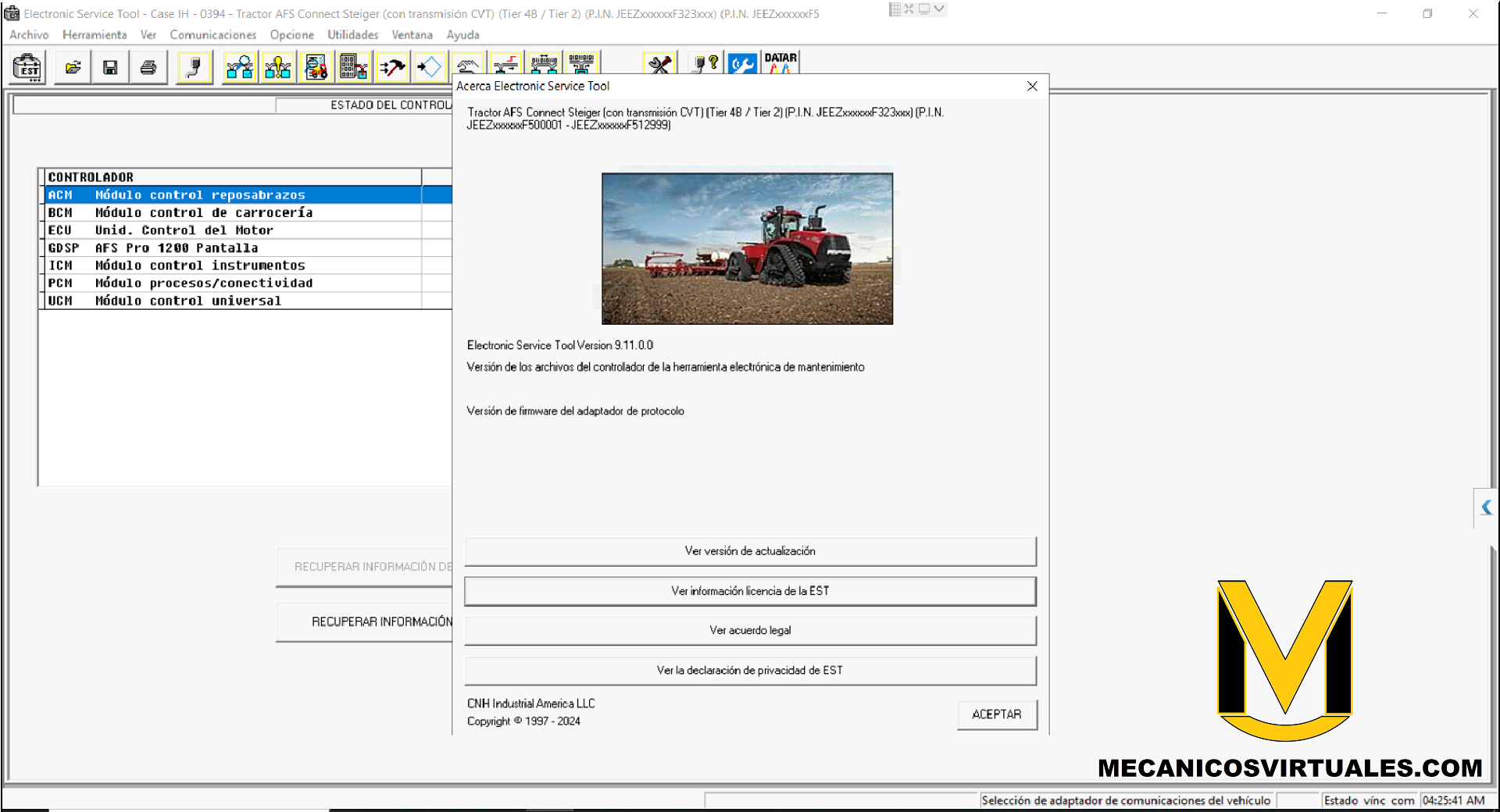Click the EST toolbox home icon
The width and height of the screenshot is (1500, 812).
coord(29,67)
